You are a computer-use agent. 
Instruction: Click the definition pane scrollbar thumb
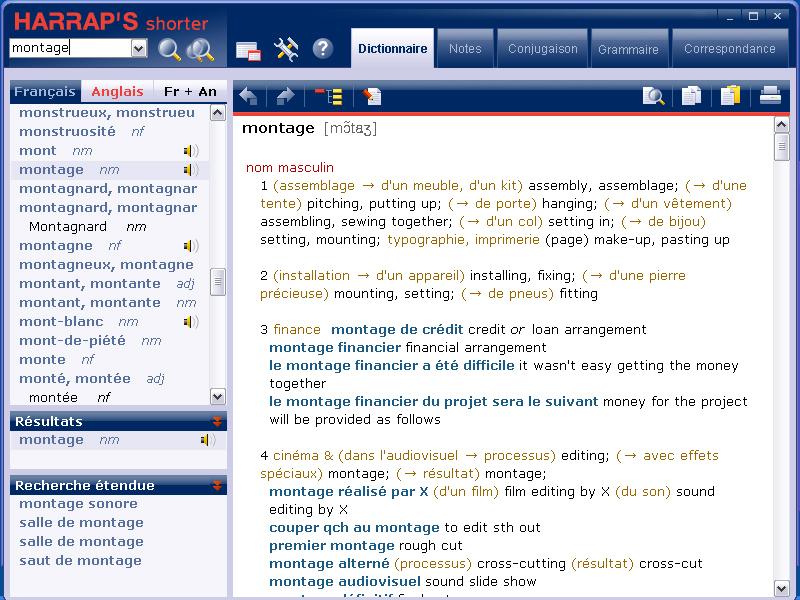coord(781,146)
